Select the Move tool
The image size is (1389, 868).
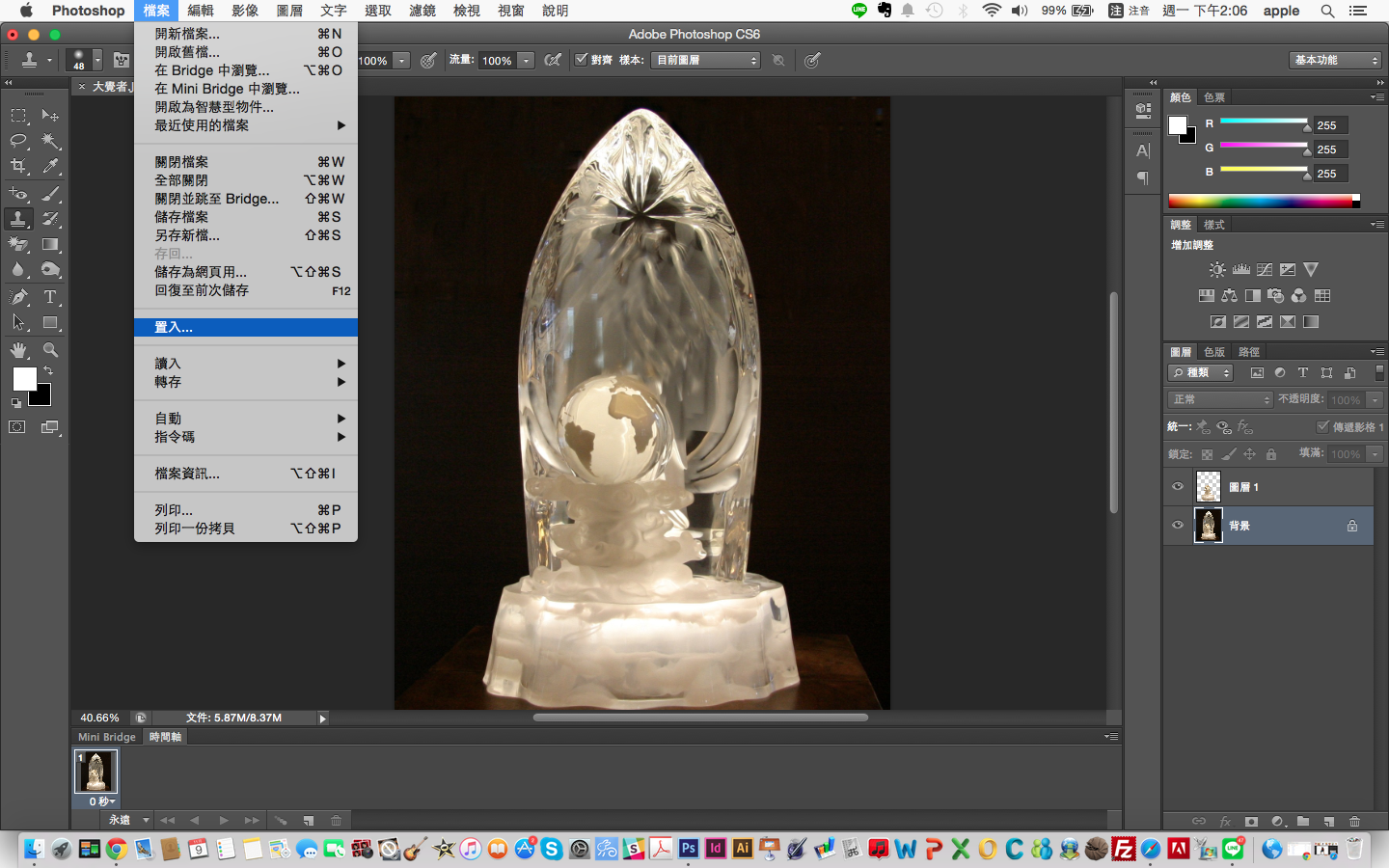pos(50,116)
